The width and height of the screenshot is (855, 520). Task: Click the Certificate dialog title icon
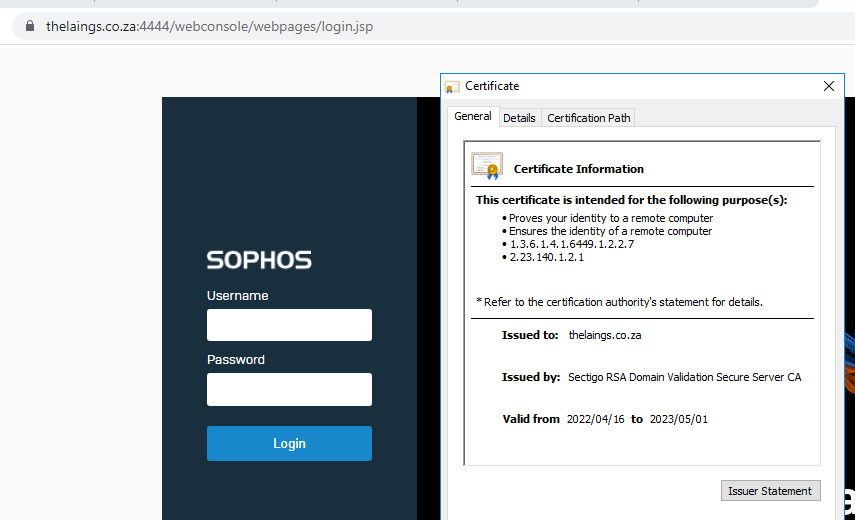coord(452,87)
